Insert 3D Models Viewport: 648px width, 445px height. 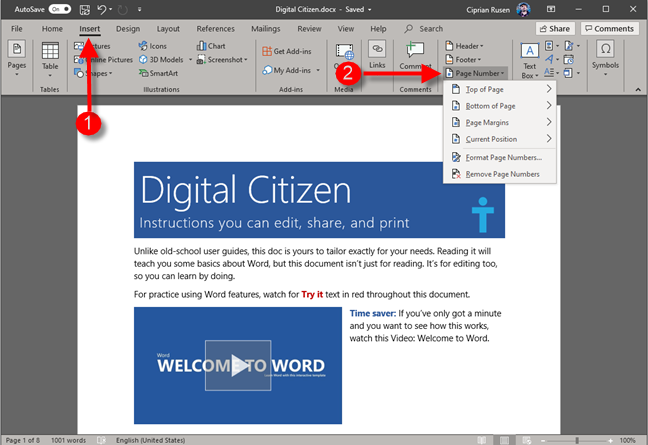[161, 59]
